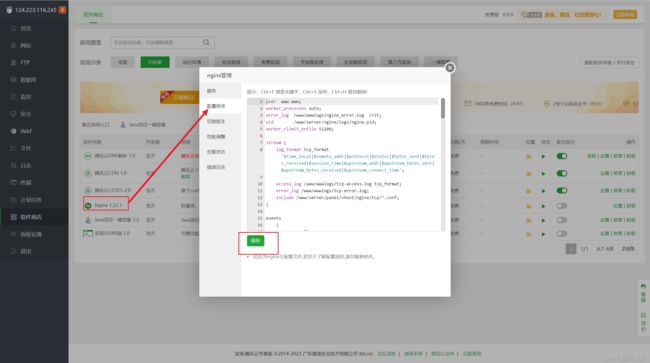The width and height of the screenshot is (650, 363).
Task: Open 网站 in the sidebar
Action: click(x=26, y=45)
